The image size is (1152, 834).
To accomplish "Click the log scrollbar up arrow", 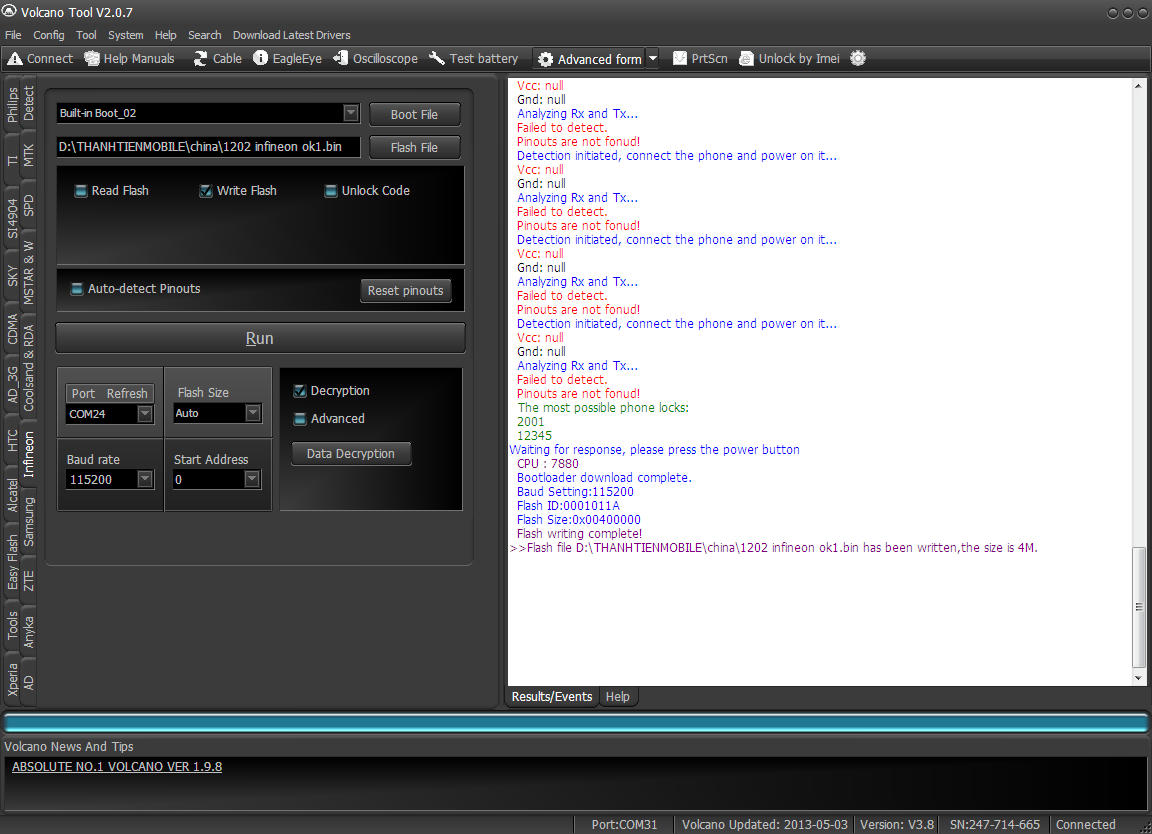I will coord(1138,85).
